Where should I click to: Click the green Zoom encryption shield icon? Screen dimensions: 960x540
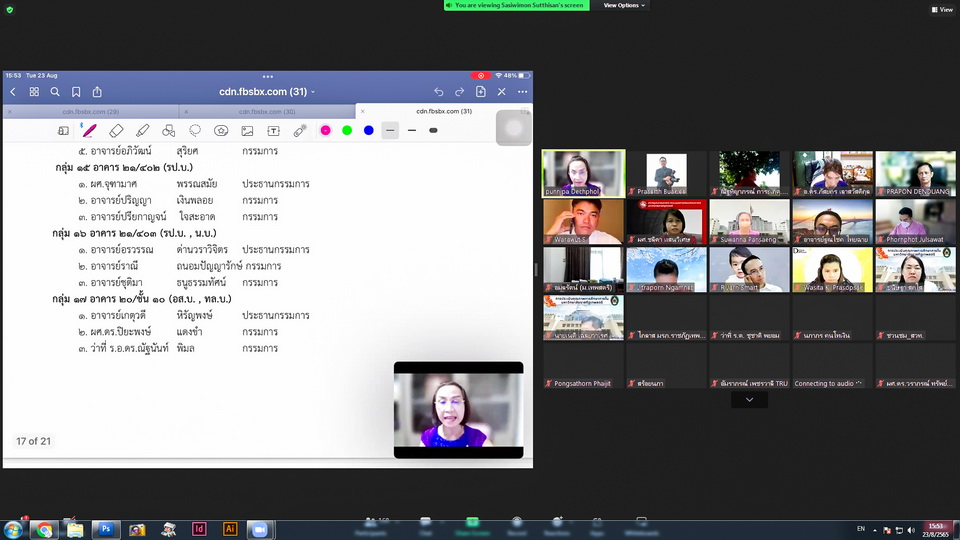(x=9, y=10)
